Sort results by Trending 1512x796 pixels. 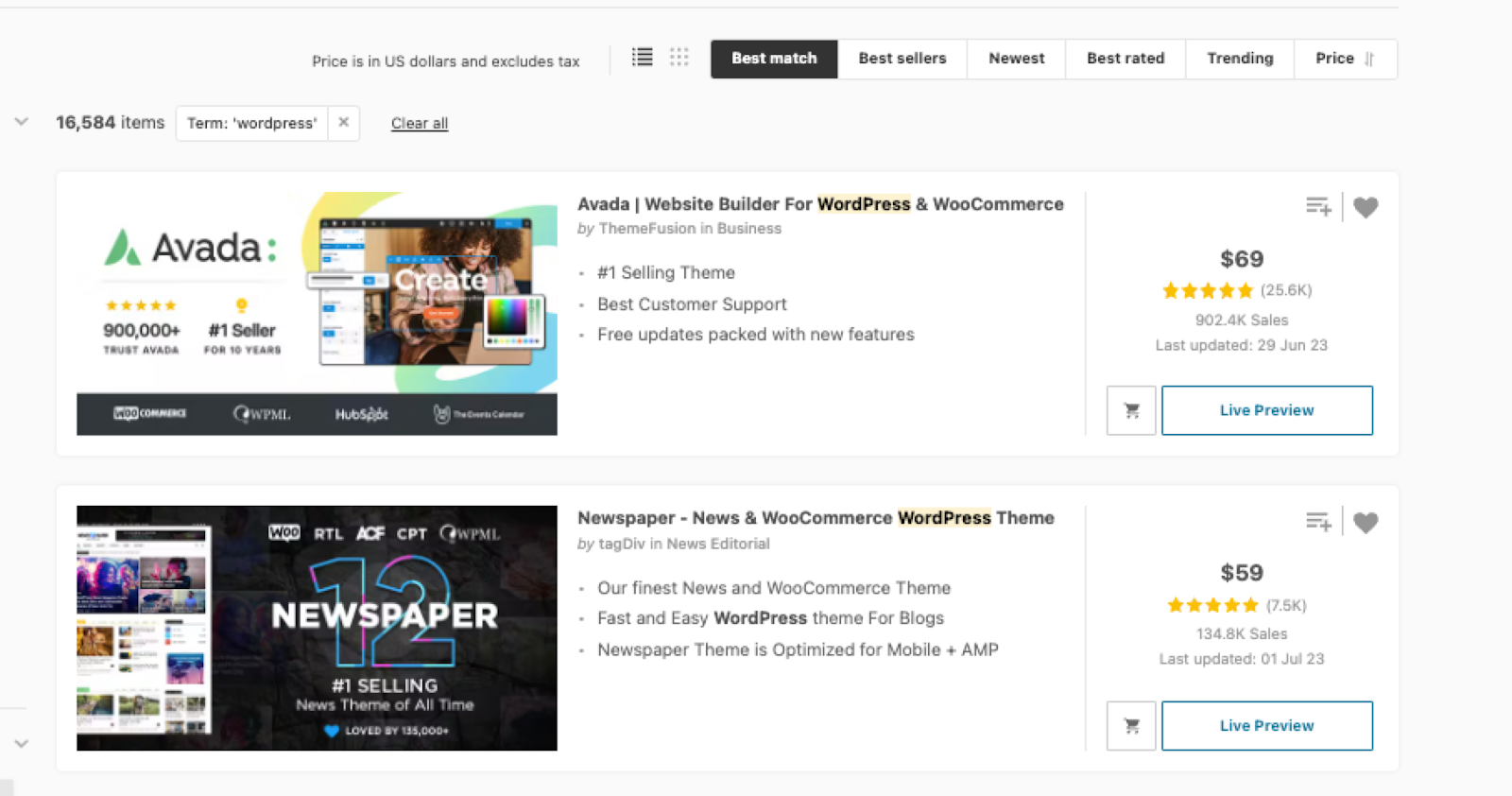click(x=1240, y=59)
